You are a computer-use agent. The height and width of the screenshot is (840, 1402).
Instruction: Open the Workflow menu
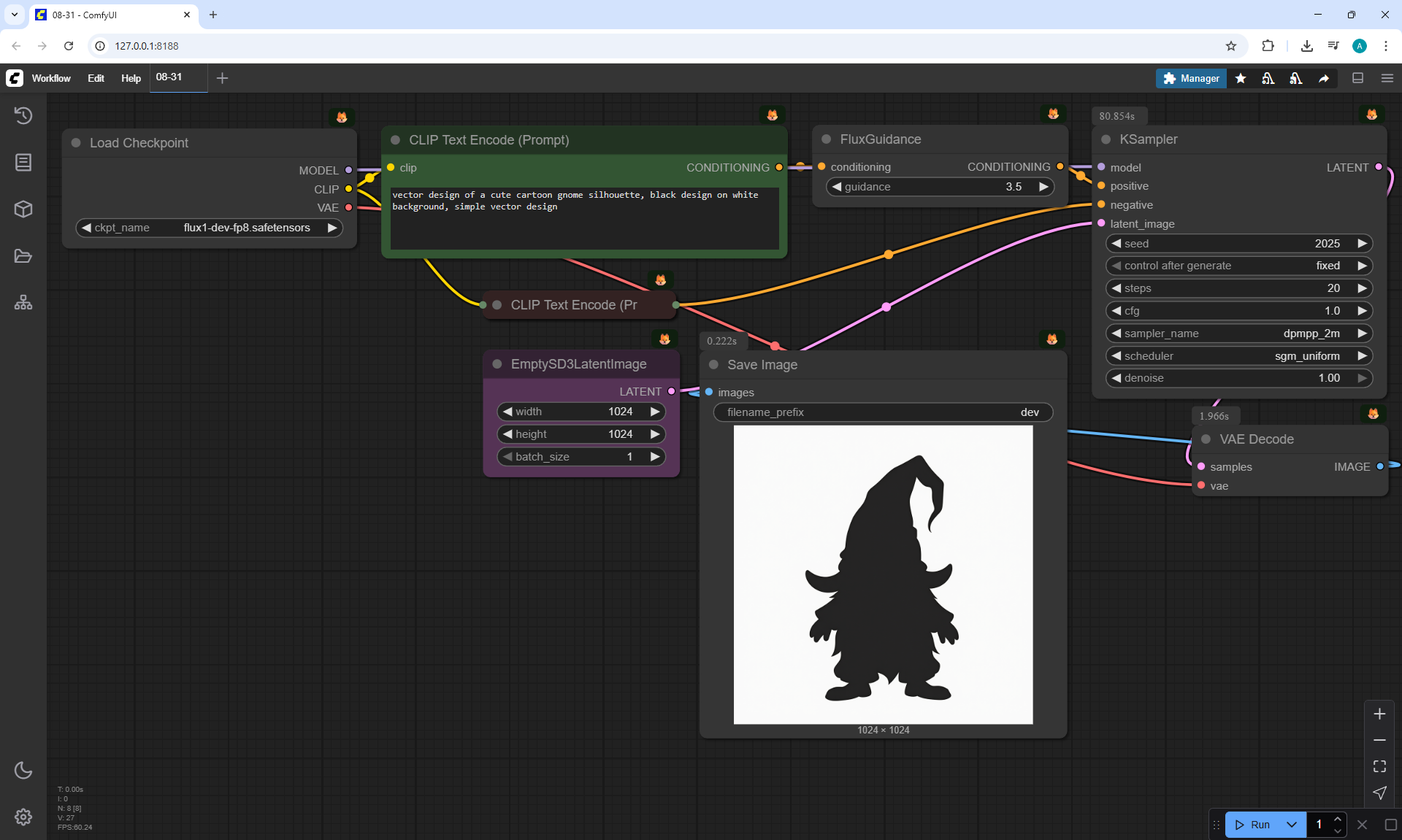click(x=51, y=78)
